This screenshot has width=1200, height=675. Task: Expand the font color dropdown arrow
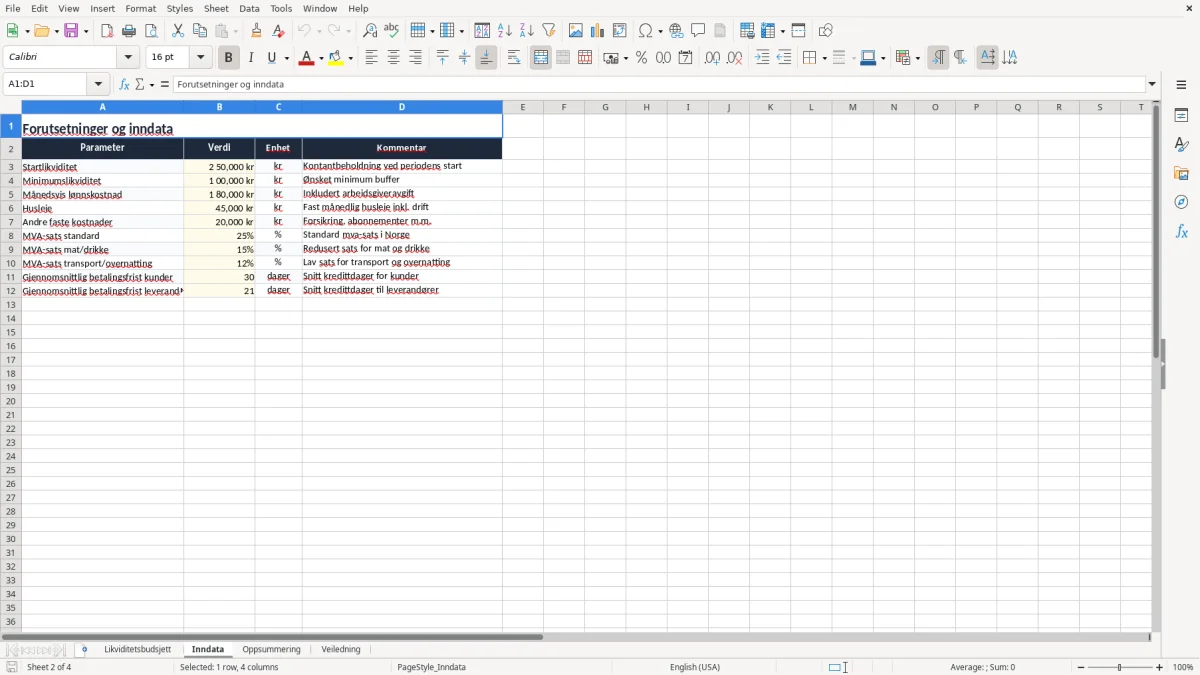[321, 58]
